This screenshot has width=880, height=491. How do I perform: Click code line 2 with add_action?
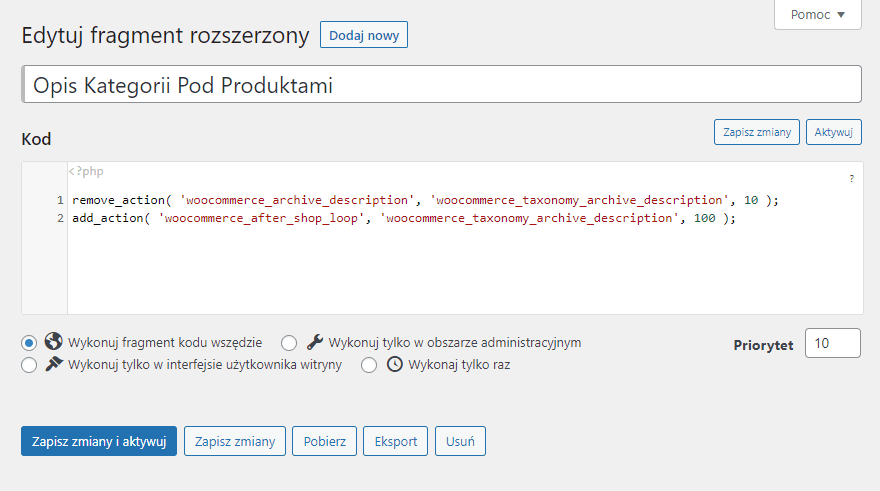coord(404,218)
